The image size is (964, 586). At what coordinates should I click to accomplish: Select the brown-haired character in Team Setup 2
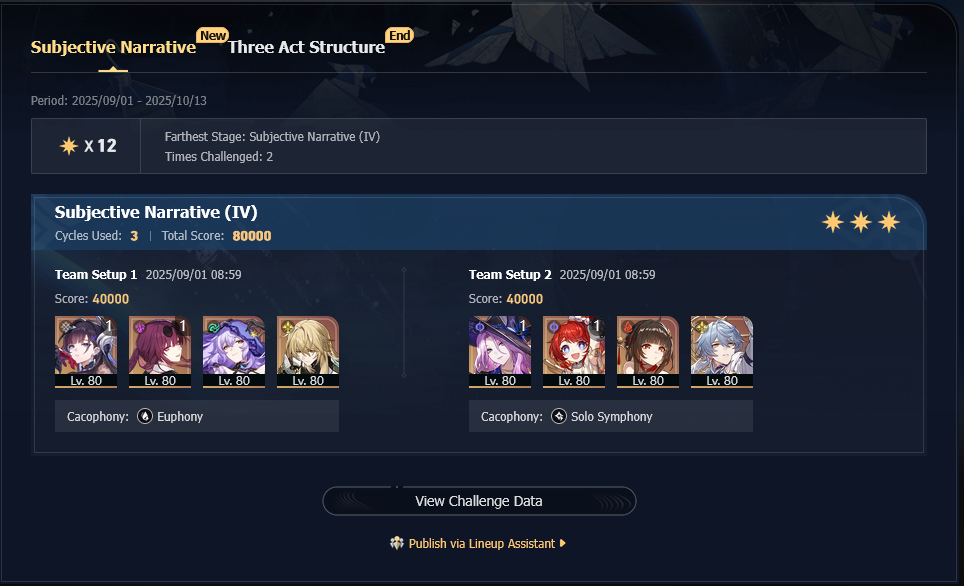pyautogui.click(x=648, y=352)
